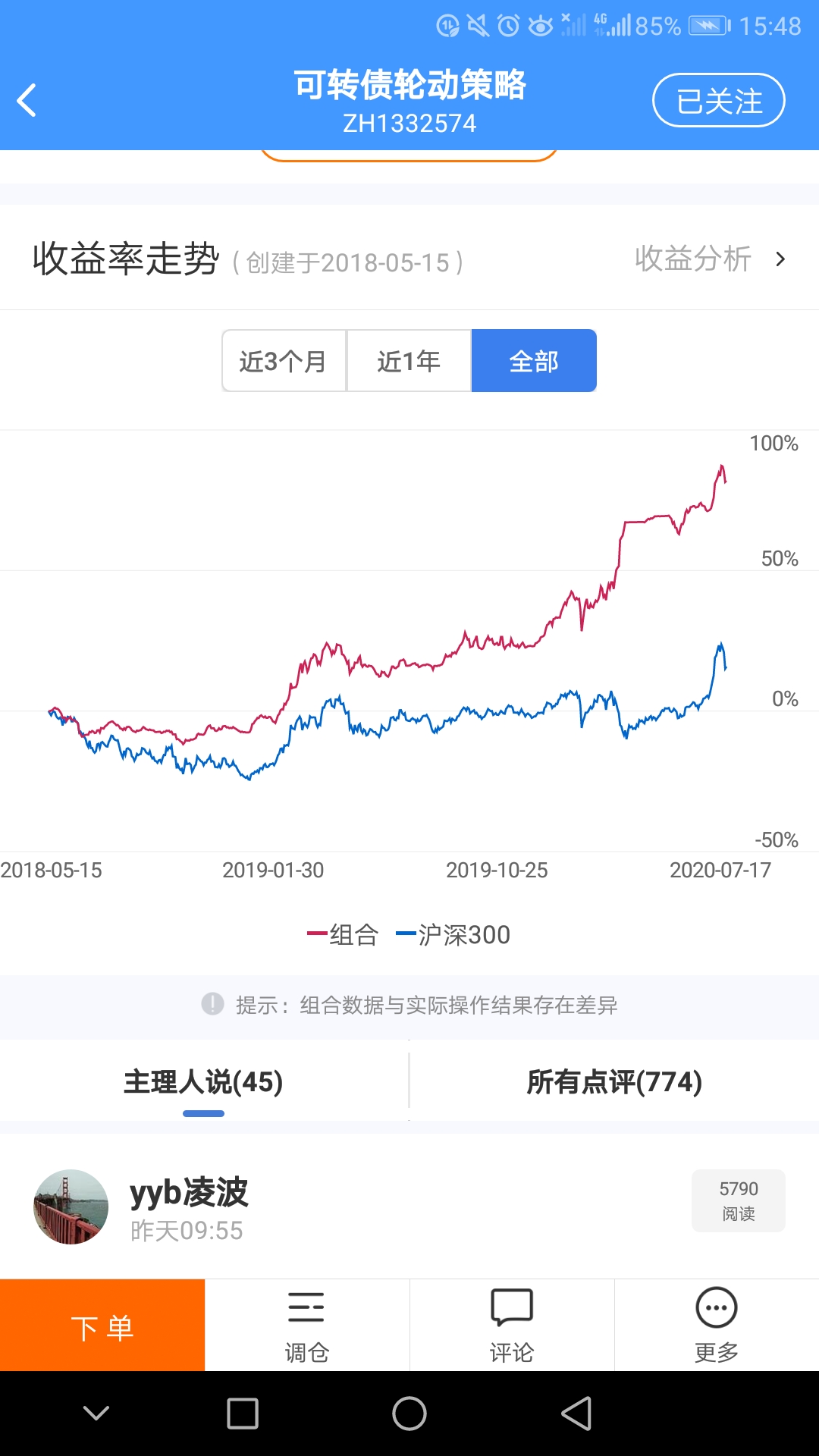819x1456 pixels.
Task: Tap the Android back triangle button
Action: (576, 1414)
